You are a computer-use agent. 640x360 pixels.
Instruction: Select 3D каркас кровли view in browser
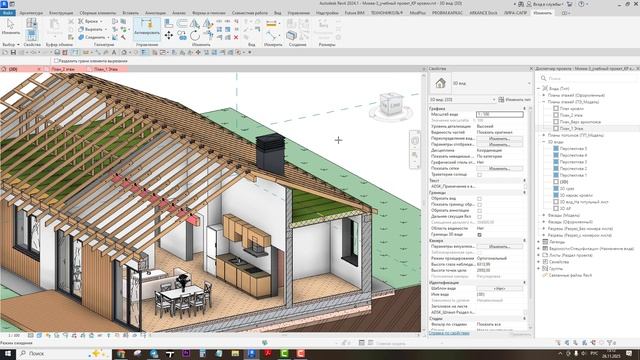pos(576,195)
